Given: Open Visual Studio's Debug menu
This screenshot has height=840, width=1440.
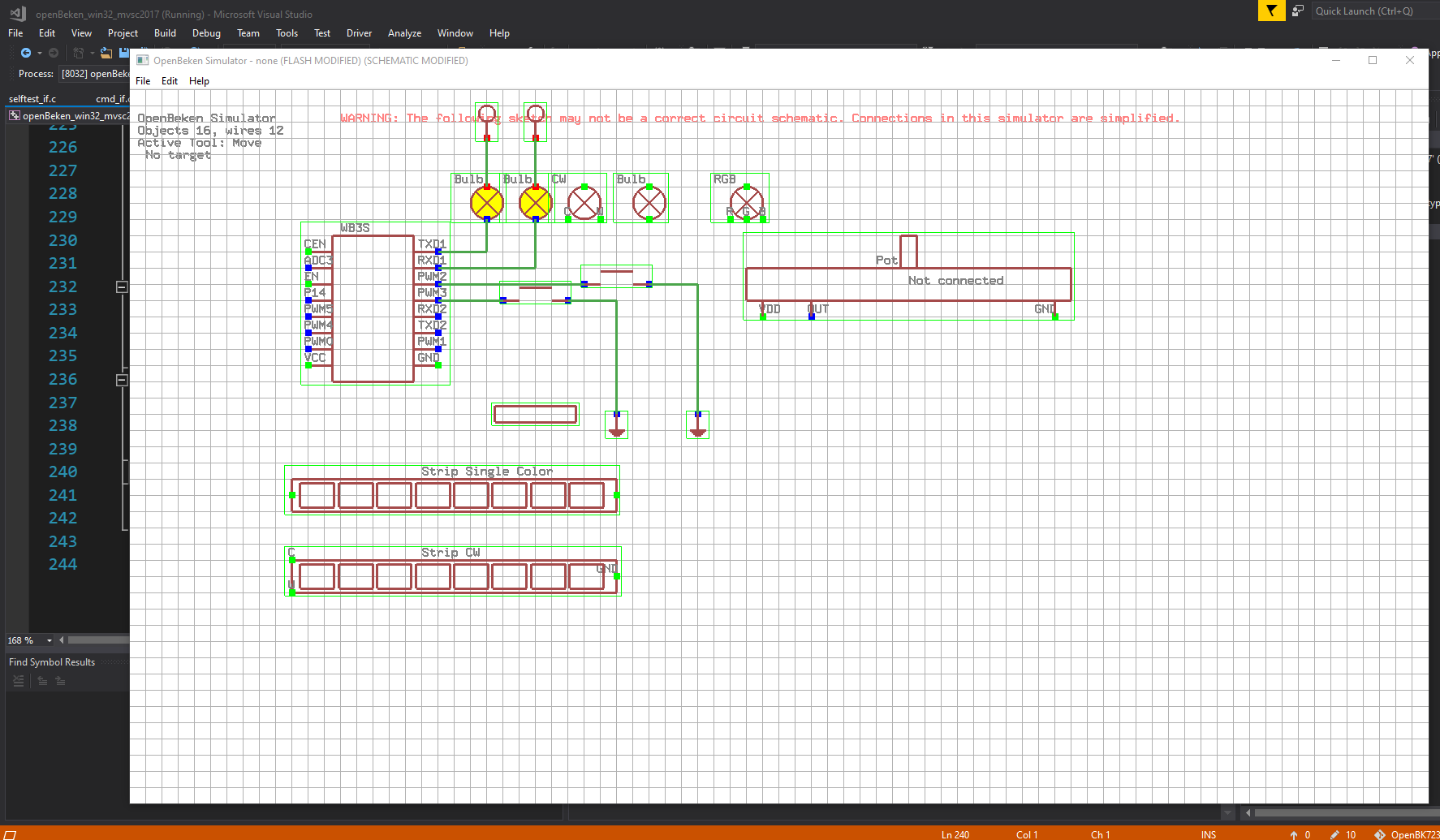Looking at the screenshot, I should 206,33.
